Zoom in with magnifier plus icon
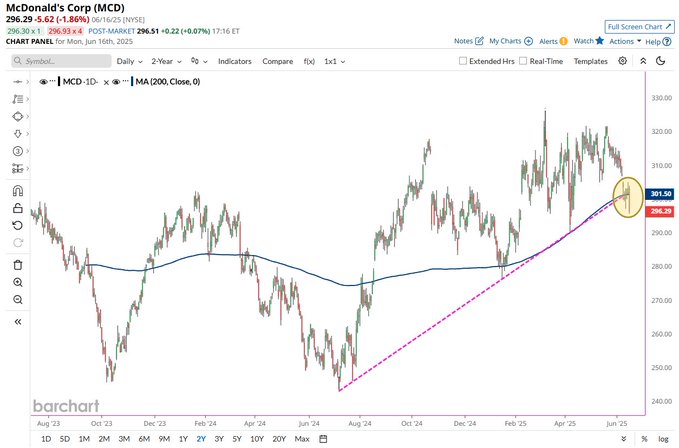 tap(18, 282)
